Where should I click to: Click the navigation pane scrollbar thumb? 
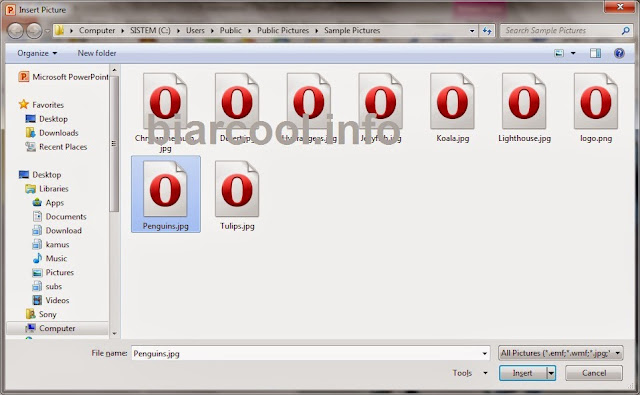[x=114, y=144]
